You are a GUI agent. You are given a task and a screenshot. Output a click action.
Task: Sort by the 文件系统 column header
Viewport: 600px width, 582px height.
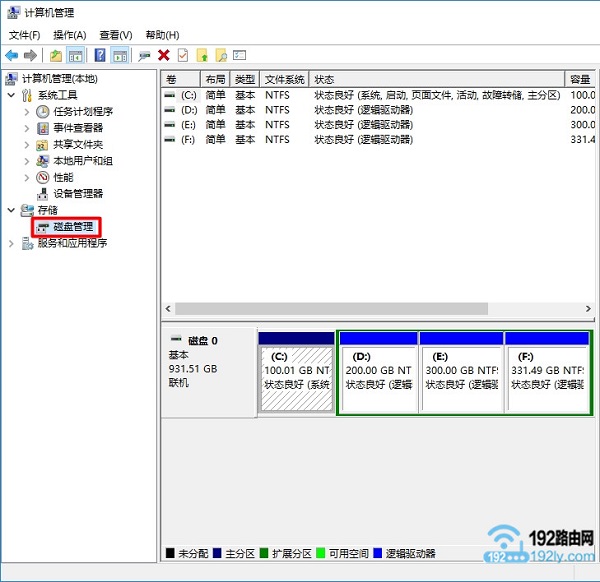(x=284, y=79)
